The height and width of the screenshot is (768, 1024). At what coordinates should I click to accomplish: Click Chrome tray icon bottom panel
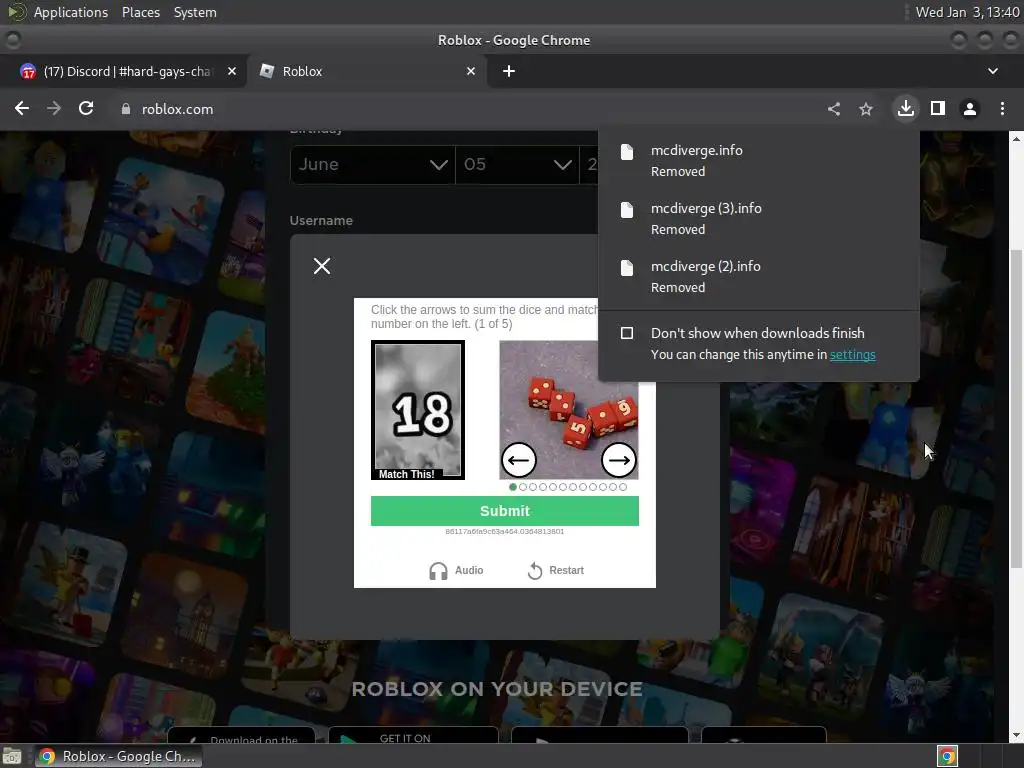(947, 756)
